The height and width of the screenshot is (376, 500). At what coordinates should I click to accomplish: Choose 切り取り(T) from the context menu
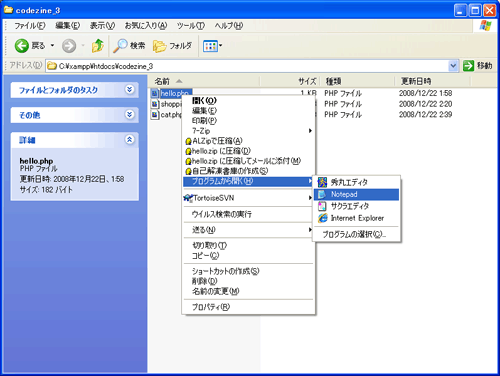click(249, 246)
